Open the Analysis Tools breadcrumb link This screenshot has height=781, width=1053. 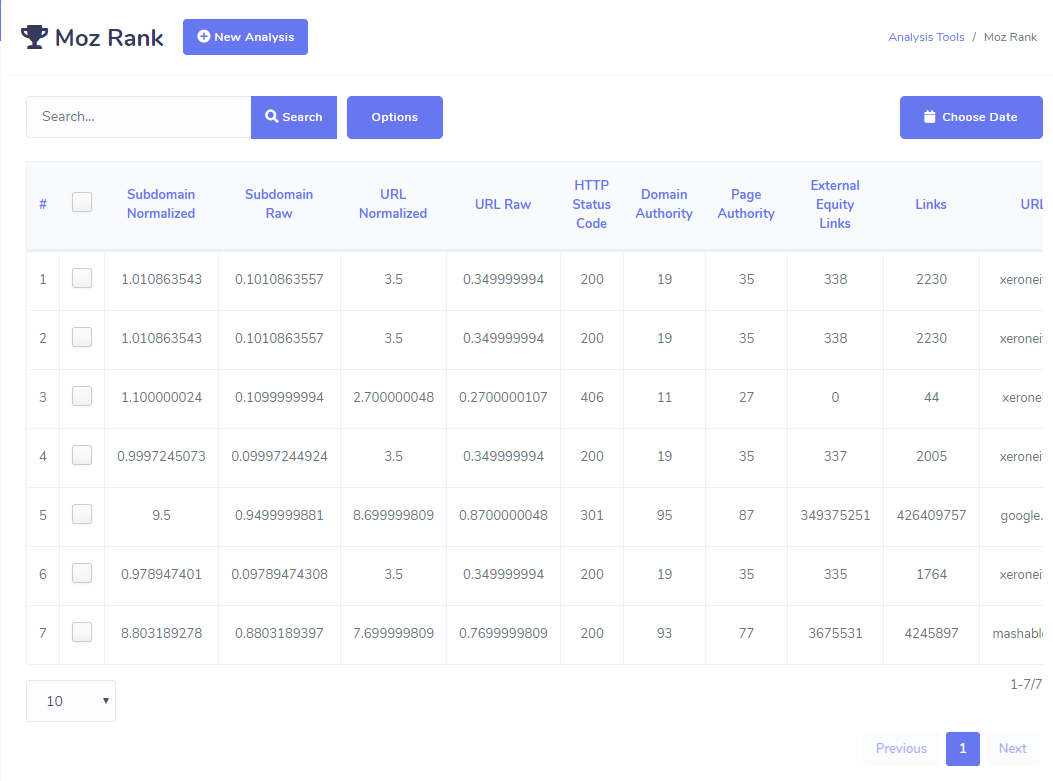[926, 37]
